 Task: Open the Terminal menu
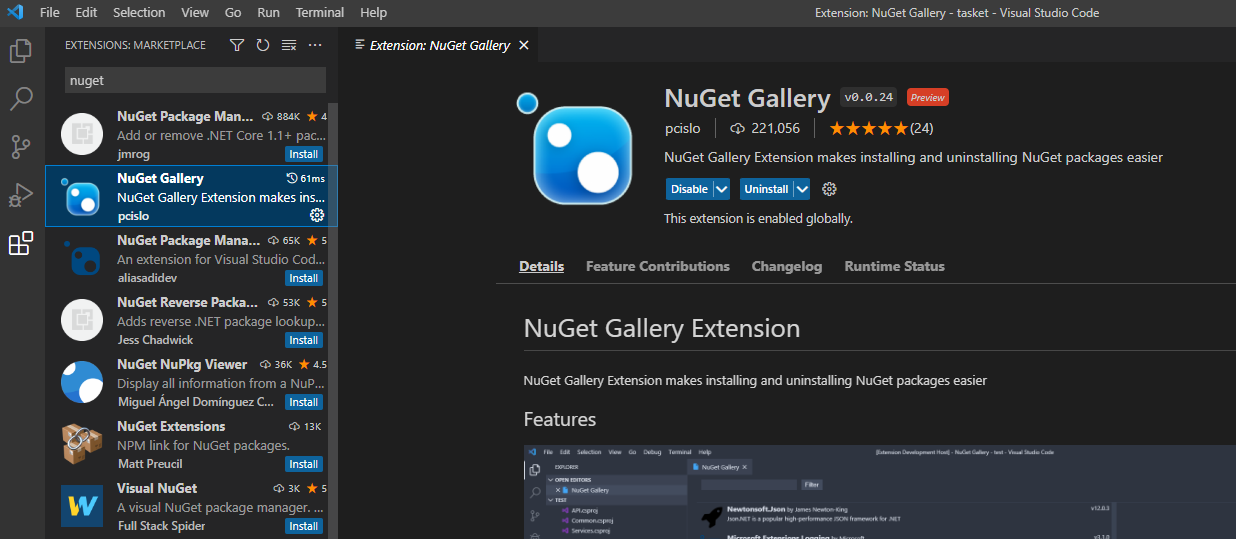320,13
